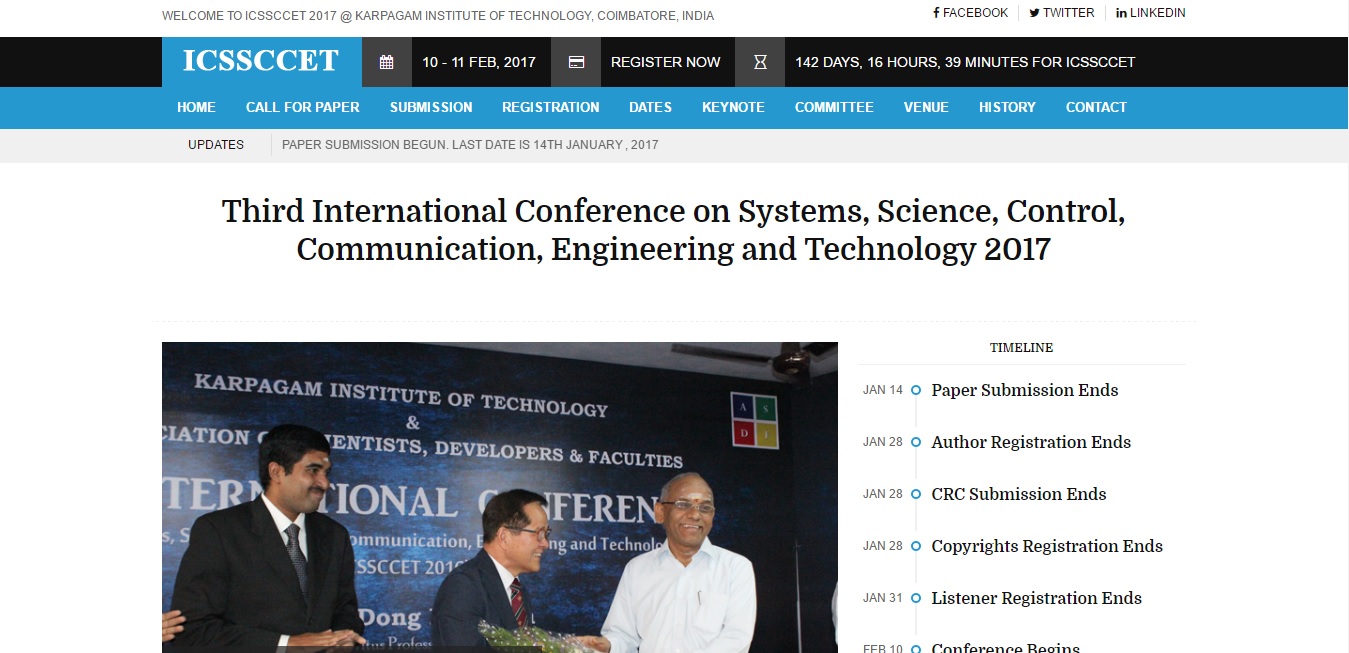Image resolution: width=1349 pixels, height=653 pixels.
Task: Click the Jan 14 timeline circle marker
Action: pos(916,390)
